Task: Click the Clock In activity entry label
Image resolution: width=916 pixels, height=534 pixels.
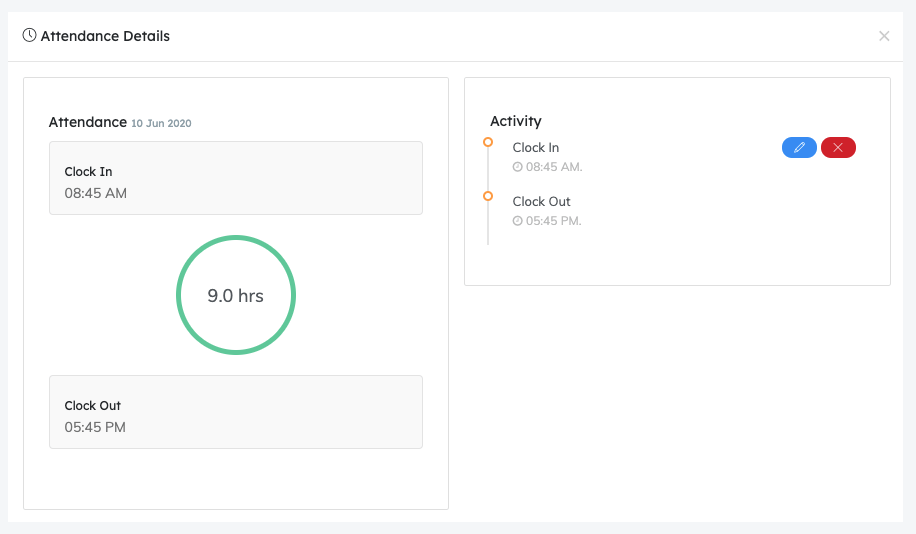Action: (536, 148)
